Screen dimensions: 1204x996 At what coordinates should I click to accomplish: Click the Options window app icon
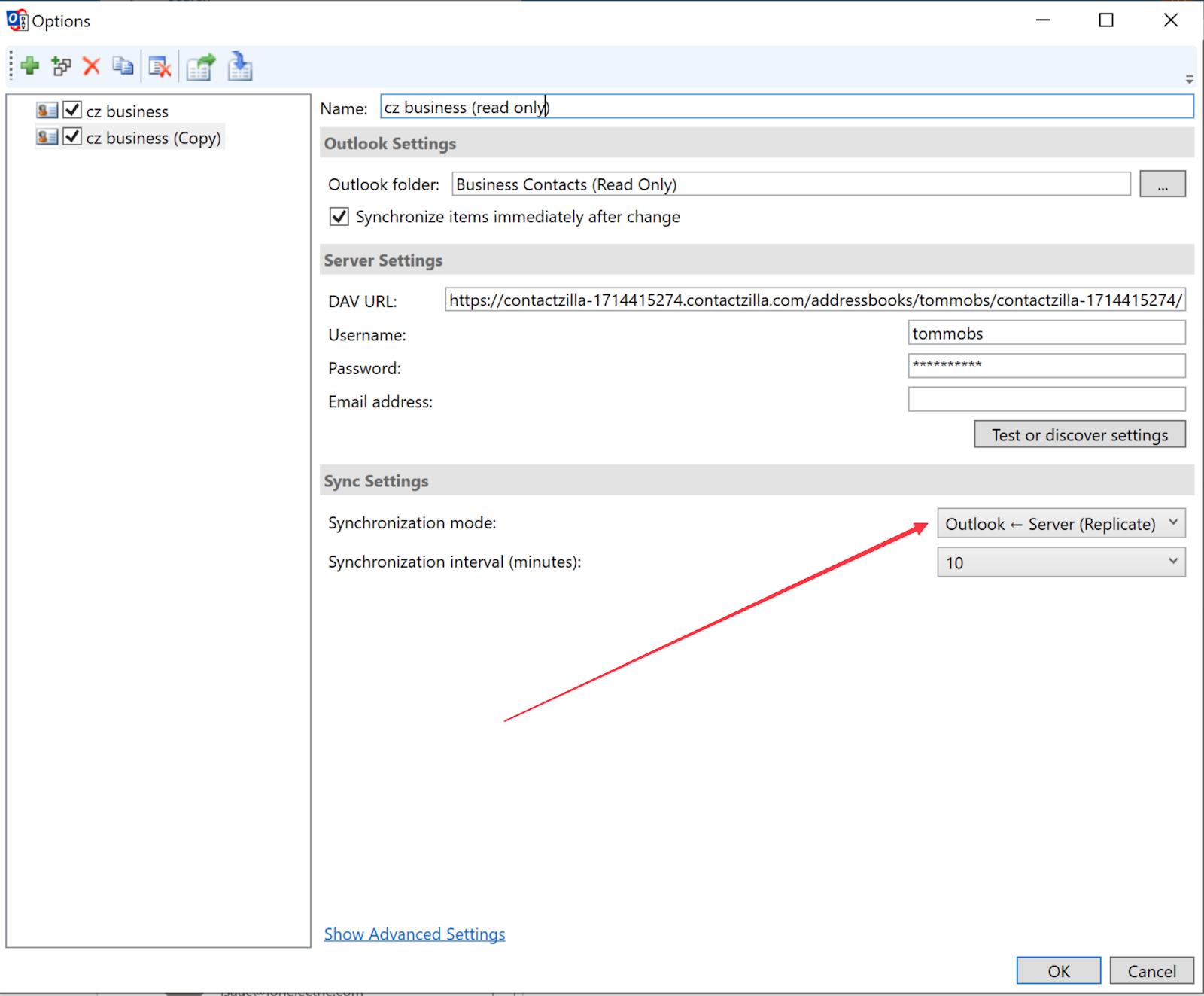pyautogui.click(x=17, y=20)
